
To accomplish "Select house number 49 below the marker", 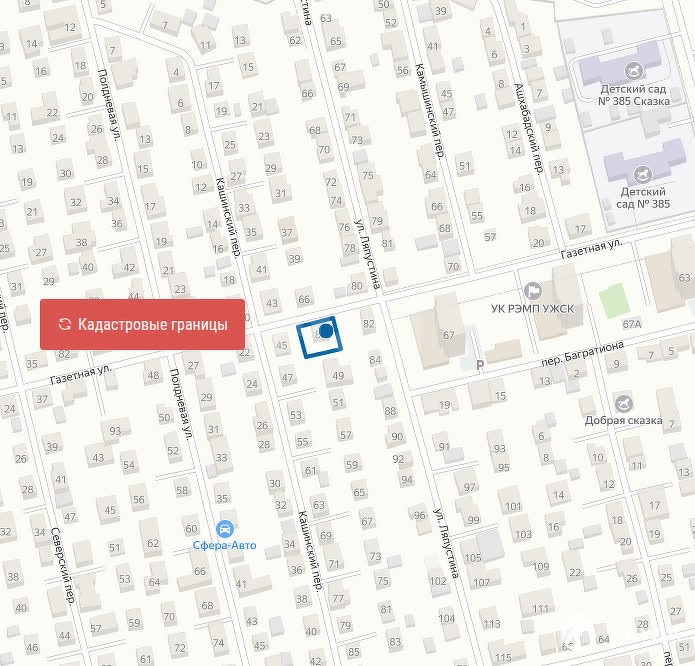I will coord(338,376).
